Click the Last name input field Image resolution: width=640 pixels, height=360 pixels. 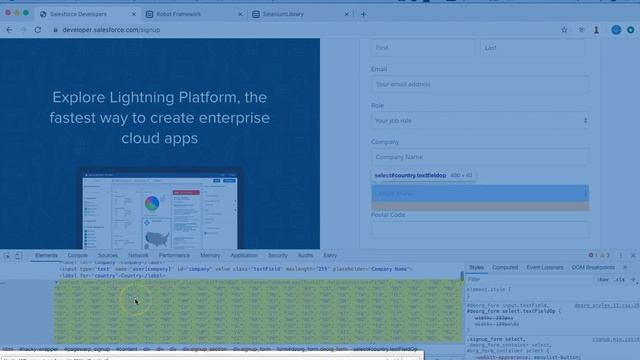[533, 48]
